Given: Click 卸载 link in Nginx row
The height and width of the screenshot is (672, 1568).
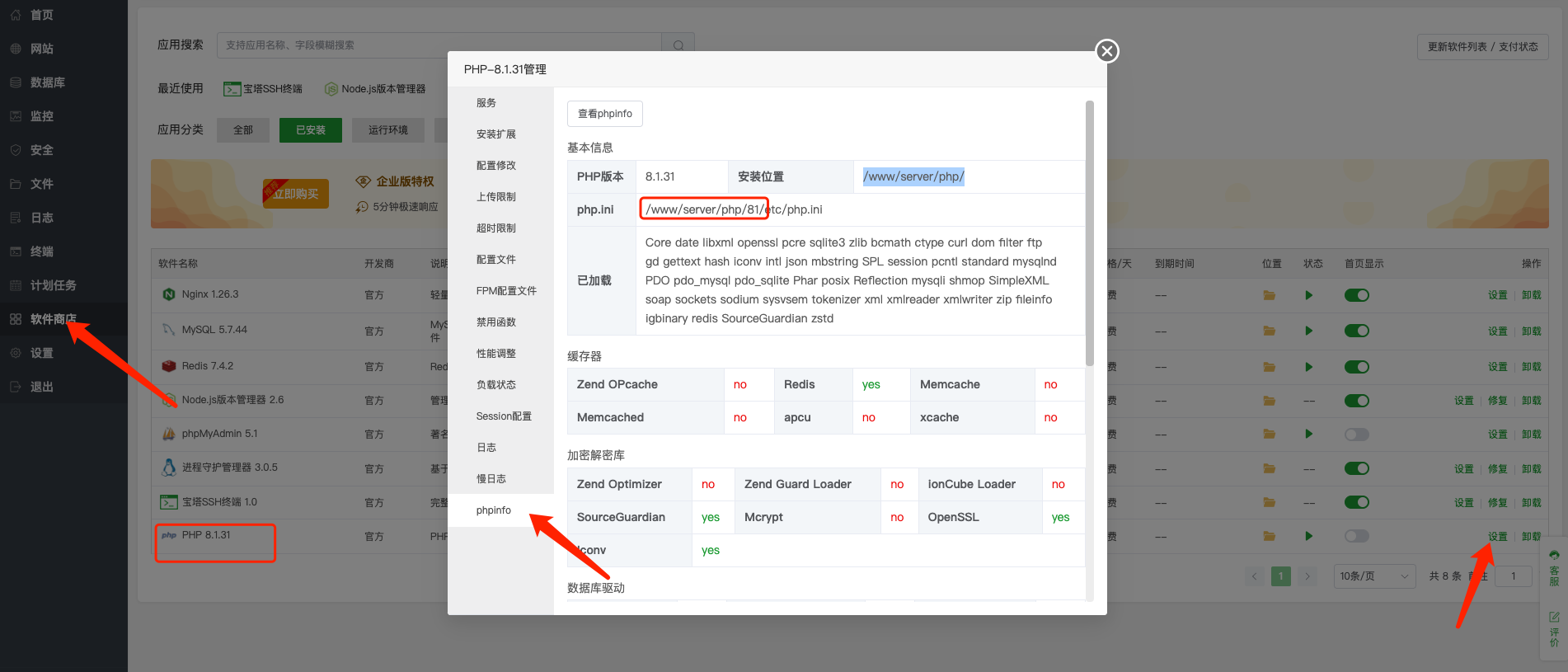Looking at the screenshot, I should point(1531,295).
